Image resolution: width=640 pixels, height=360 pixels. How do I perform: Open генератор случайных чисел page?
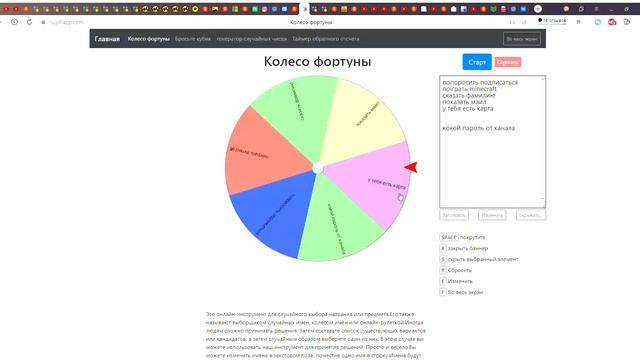tap(251, 39)
